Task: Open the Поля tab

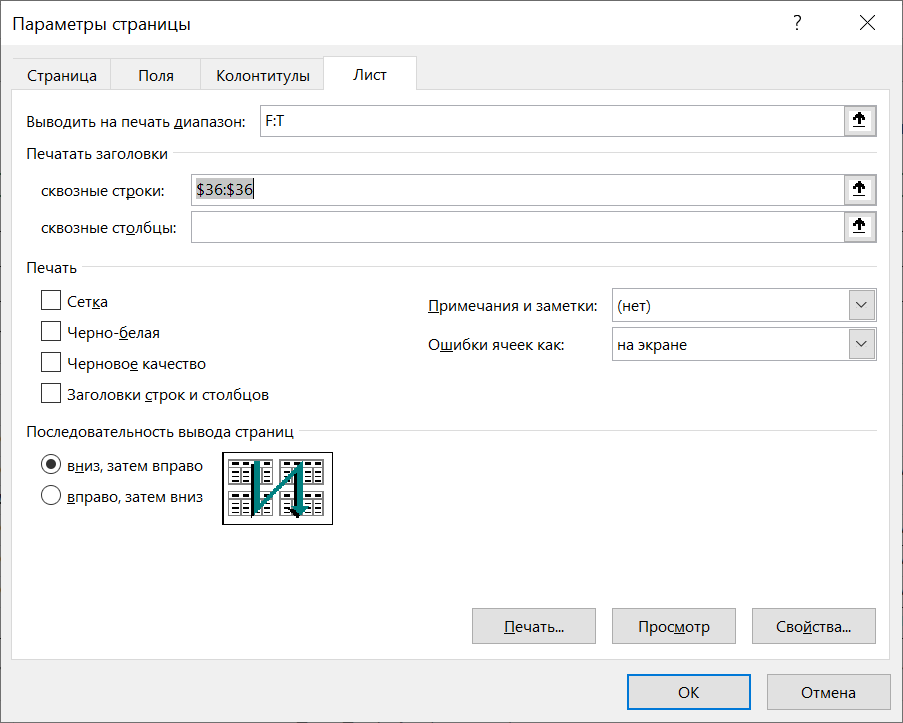Action: point(155,75)
